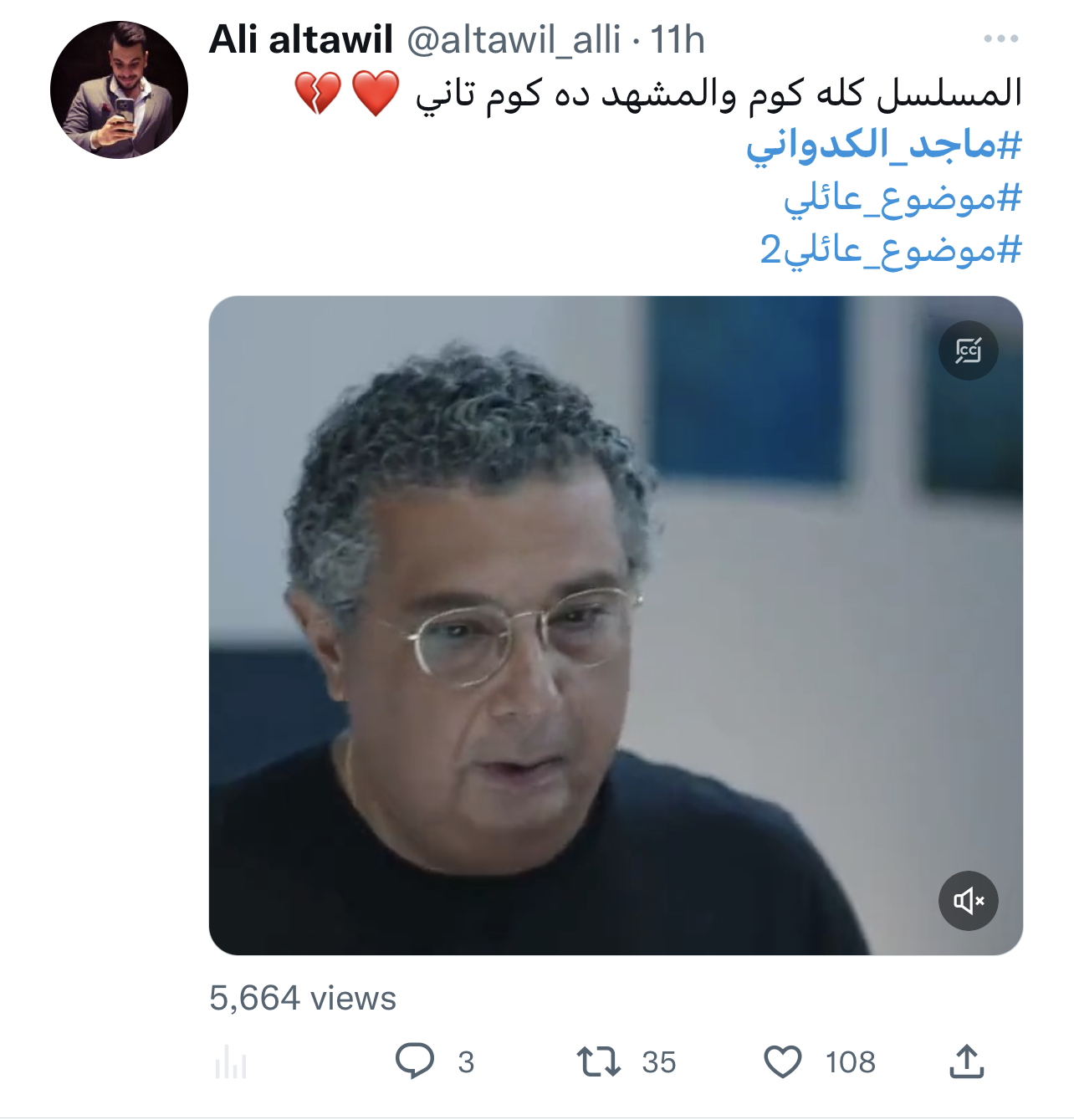The image size is (1074, 1120).
Task: Like the tweet with the heart icon
Action: 783,1062
